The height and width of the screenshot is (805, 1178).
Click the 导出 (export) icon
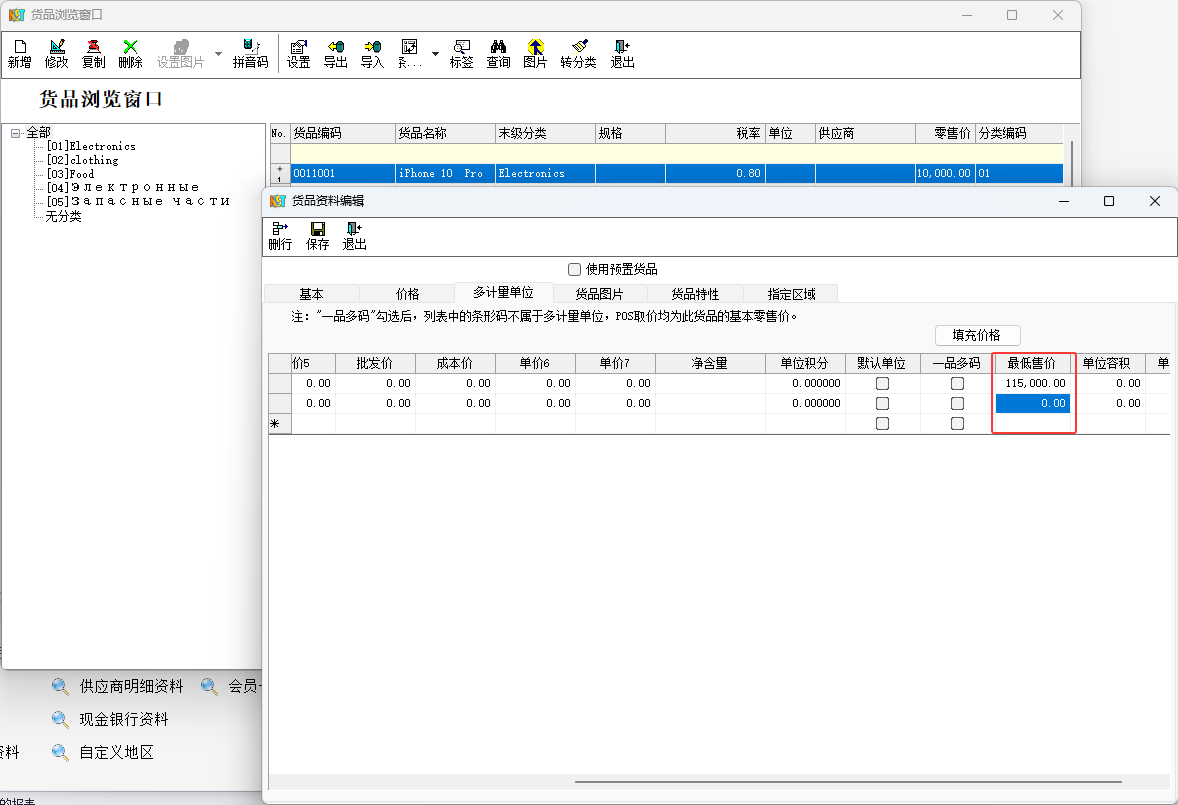pyautogui.click(x=335, y=54)
